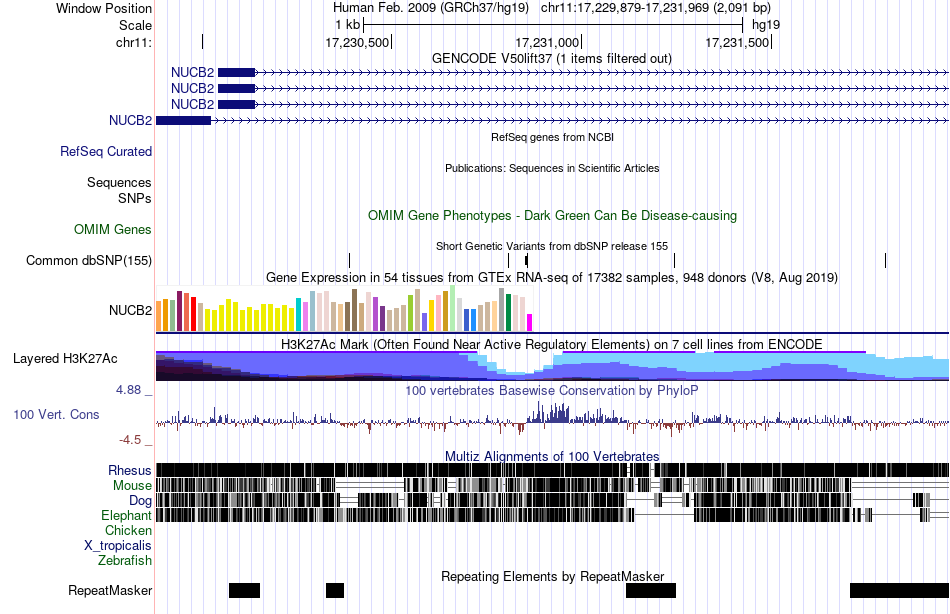The width and height of the screenshot is (950, 614).
Task: Click the NUCB2 label beside GTEx bar chart
Action: point(130,310)
